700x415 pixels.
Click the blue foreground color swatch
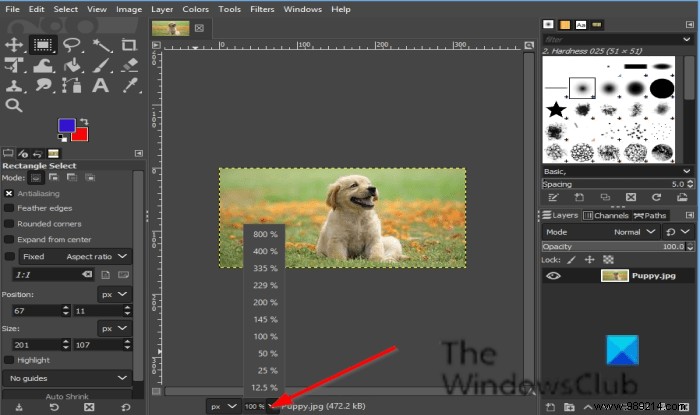pyautogui.click(x=66, y=125)
